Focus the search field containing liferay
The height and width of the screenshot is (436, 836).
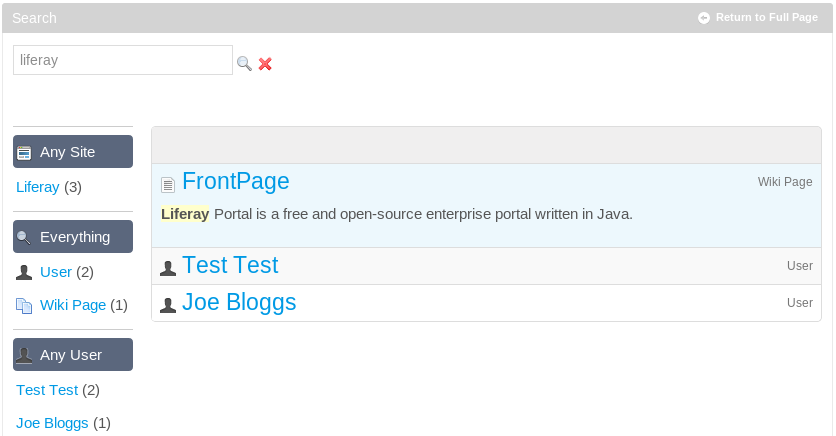click(123, 60)
